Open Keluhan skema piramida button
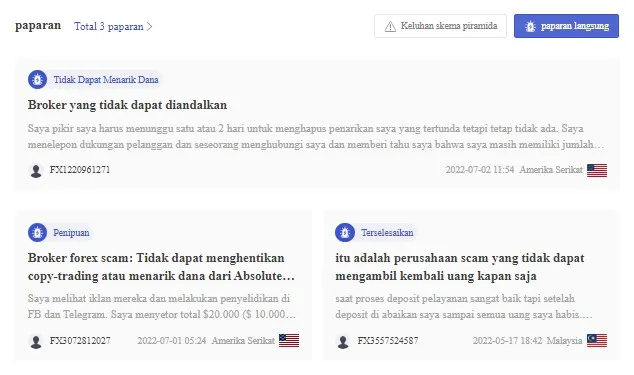Image resolution: width=634 pixels, height=375 pixels. (440, 26)
